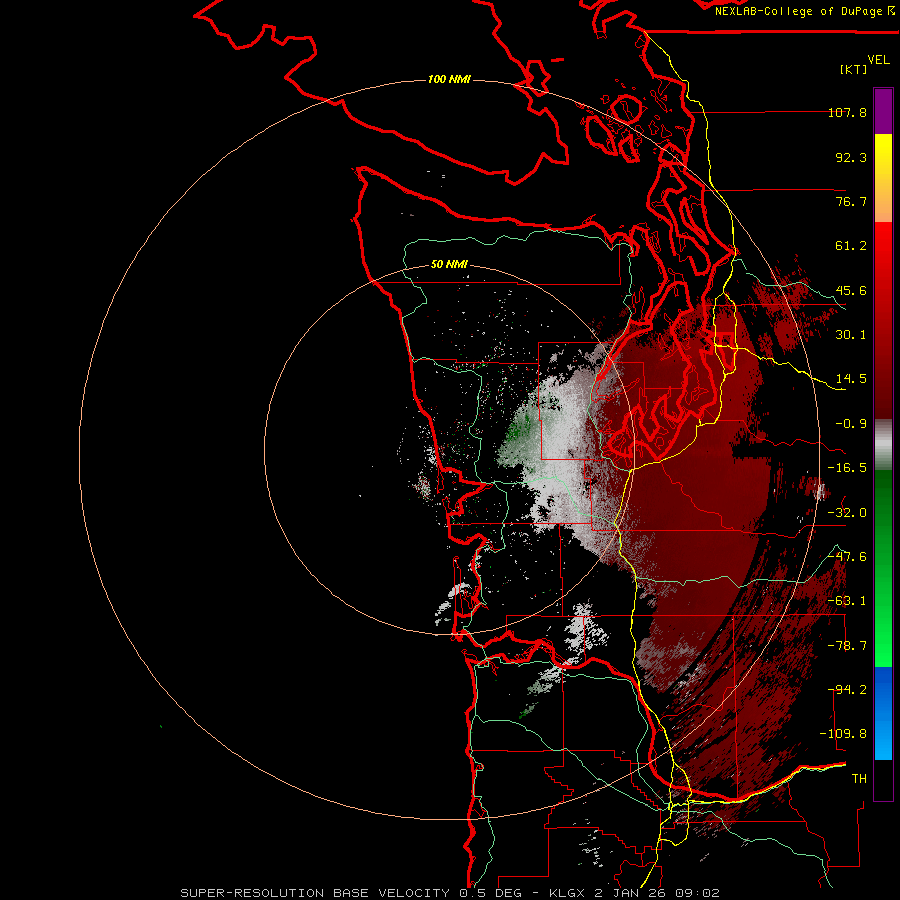Click the -78.7 legend value
The image size is (900, 900).
coord(847,646)
